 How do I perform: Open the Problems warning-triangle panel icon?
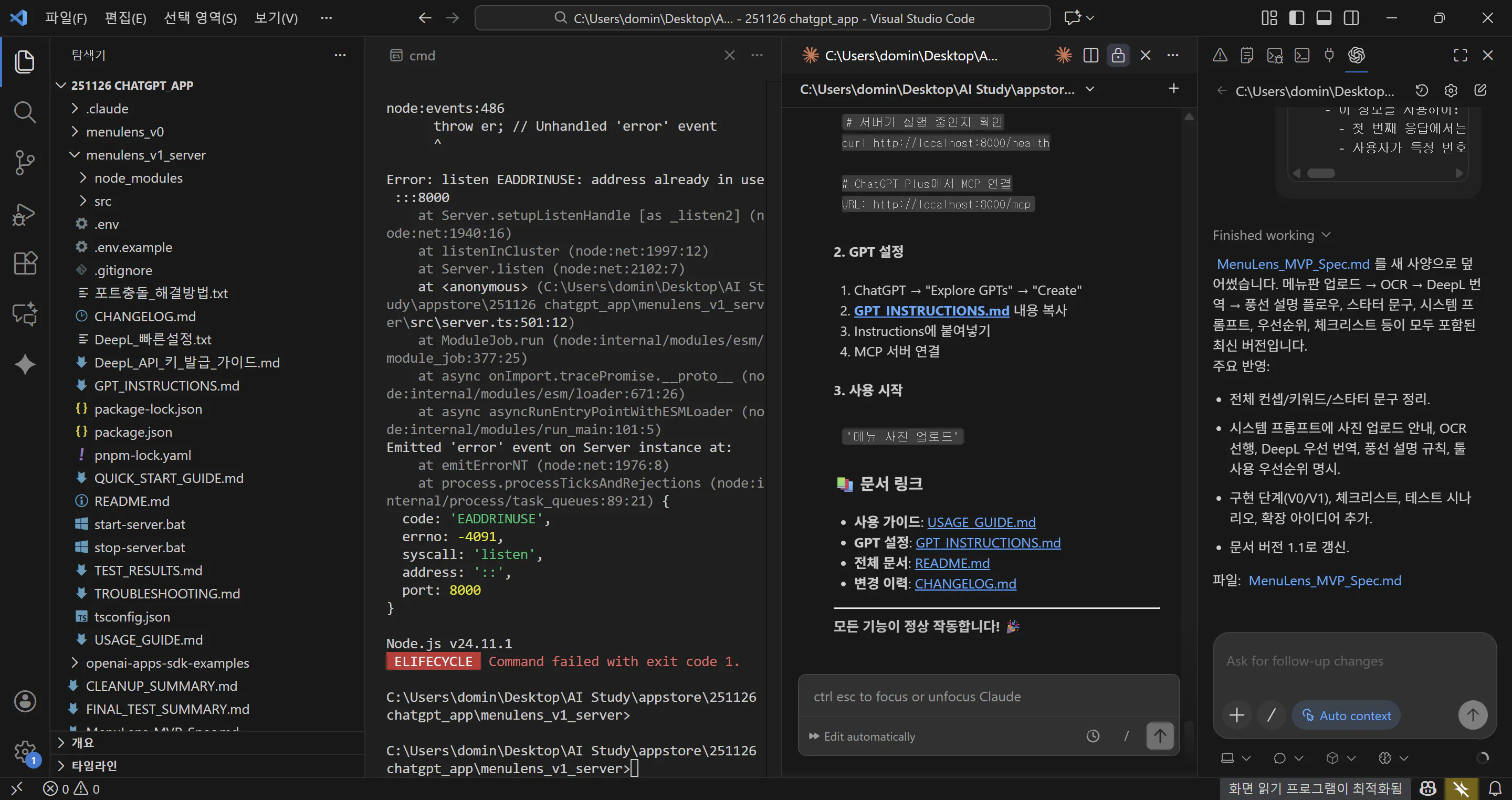(1220, 55)
